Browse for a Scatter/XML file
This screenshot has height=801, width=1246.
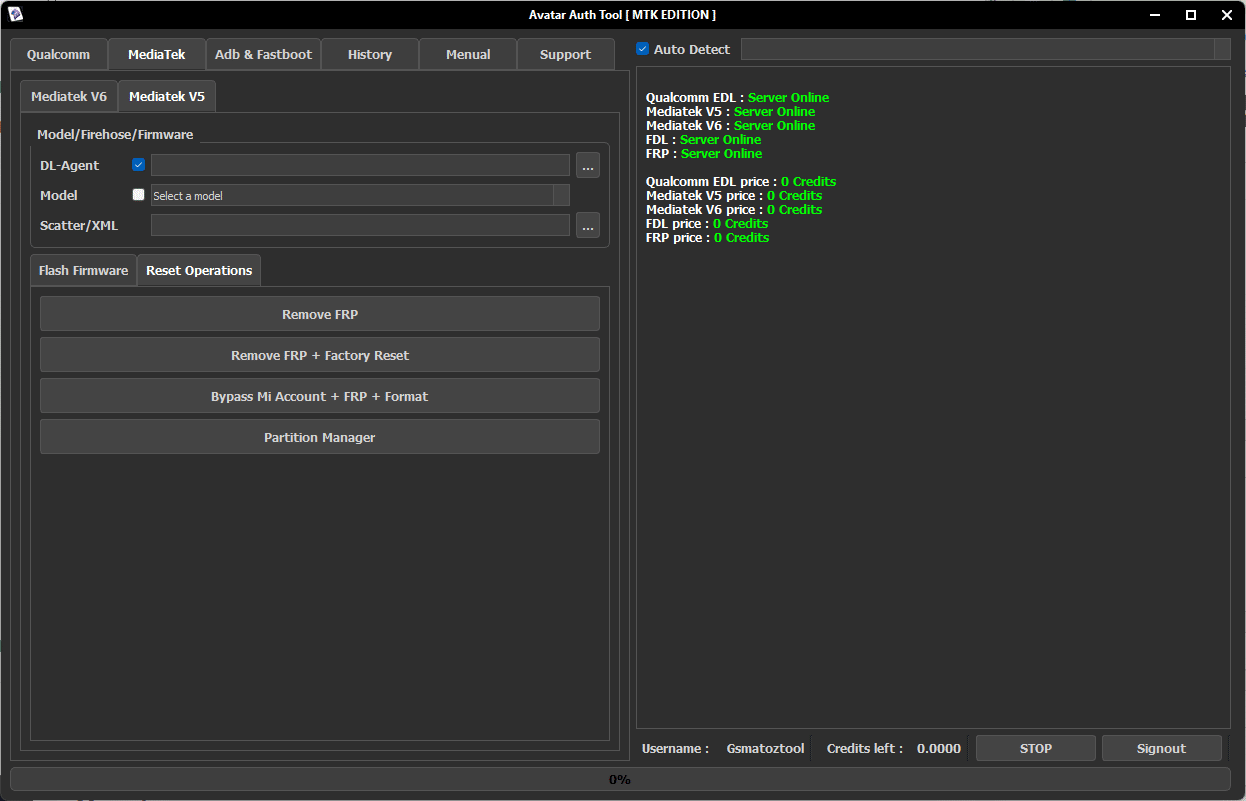587,226
